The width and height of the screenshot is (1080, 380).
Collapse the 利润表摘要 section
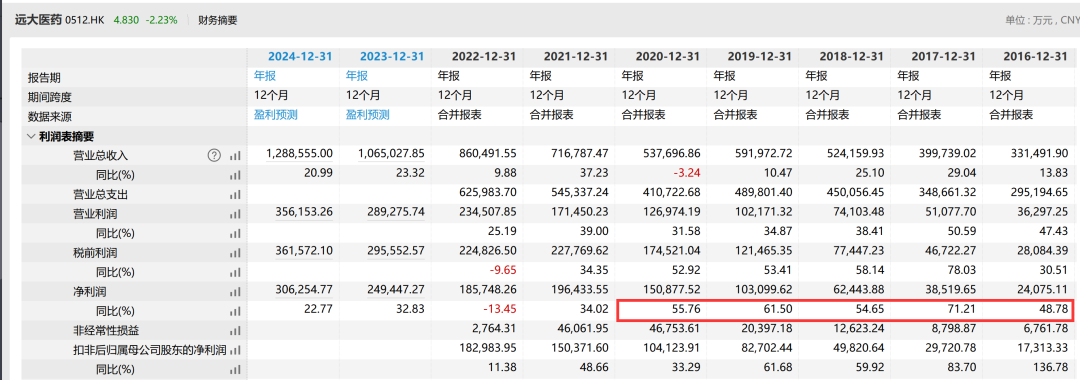pos(31,136)
